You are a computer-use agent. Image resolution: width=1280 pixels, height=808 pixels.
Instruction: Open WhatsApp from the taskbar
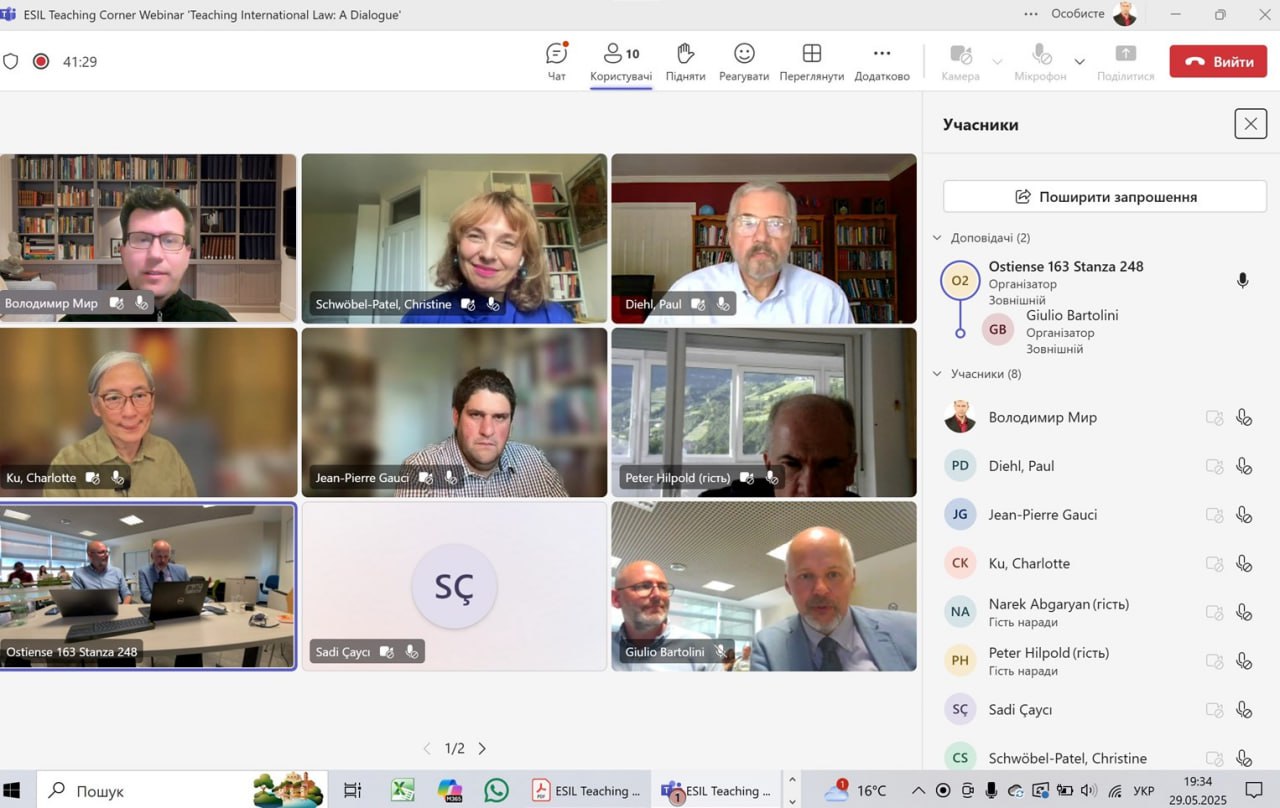tap(496, 790)
